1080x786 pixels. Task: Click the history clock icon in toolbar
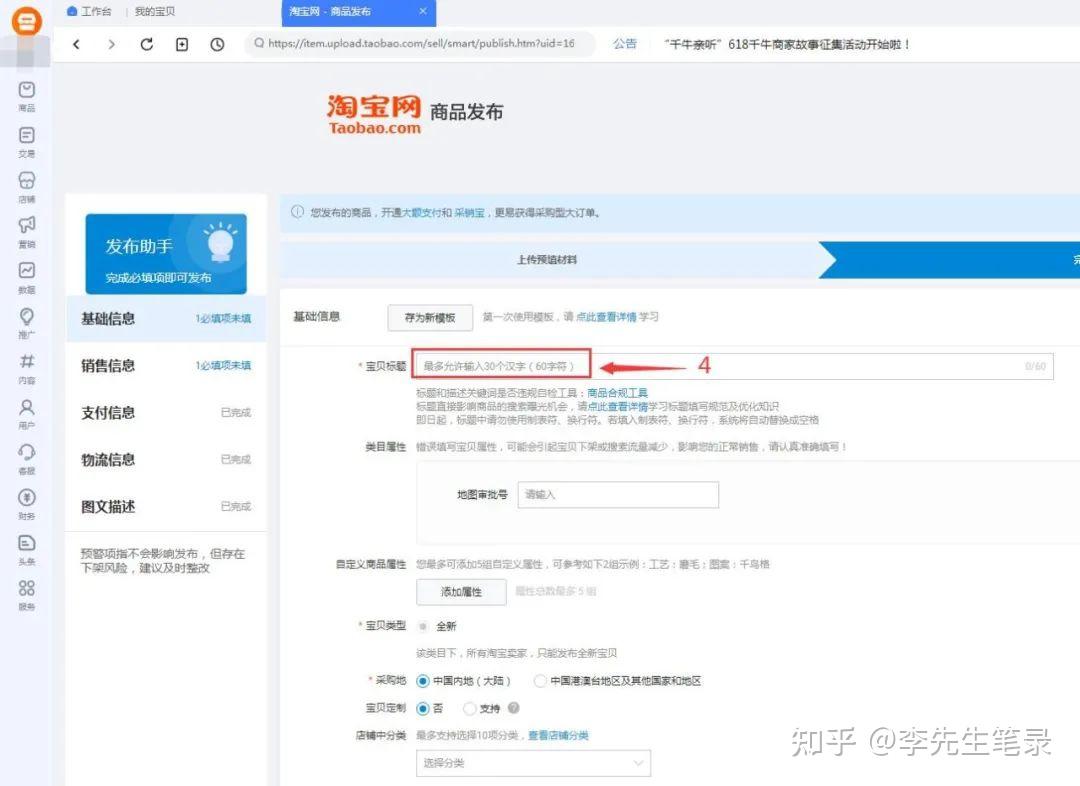pyautogui.click(x=217, y=44)
